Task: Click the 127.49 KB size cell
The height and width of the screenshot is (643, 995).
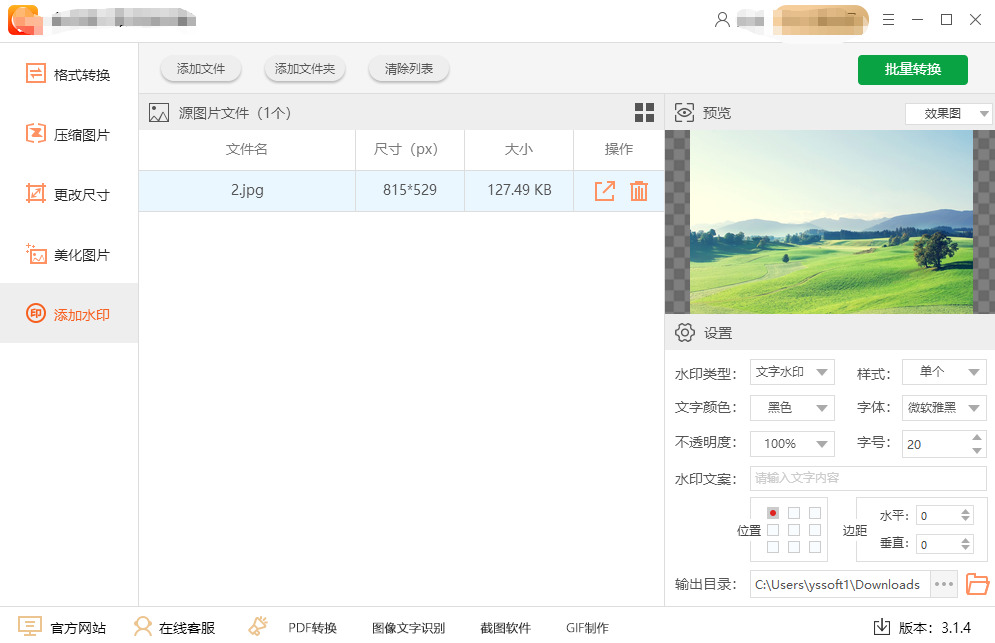Action: [519, 190]
